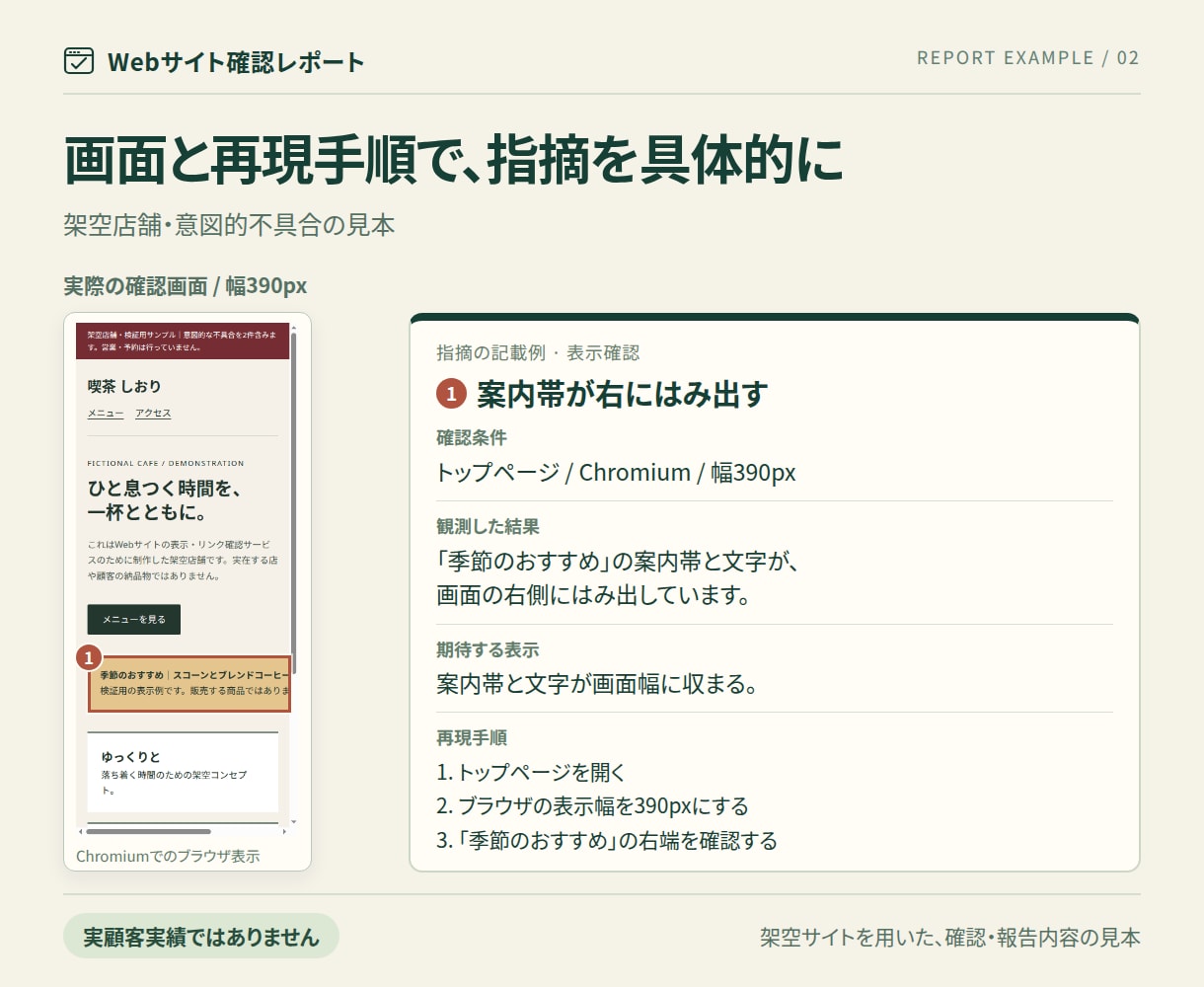Image resolution: width=1204 pixels, height=987 pixels.
Task: Click the 再現手順 section label
Action: pyautogui.click(x=472, y=737)
